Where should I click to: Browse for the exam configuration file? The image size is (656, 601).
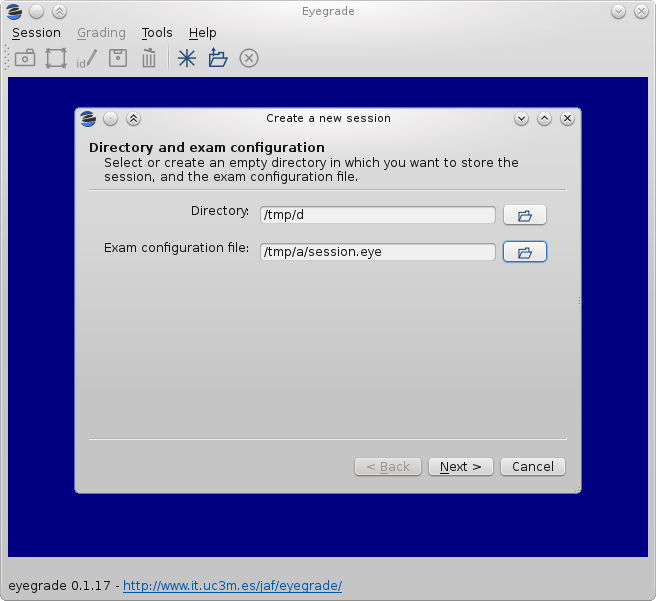tap(525, 252)
